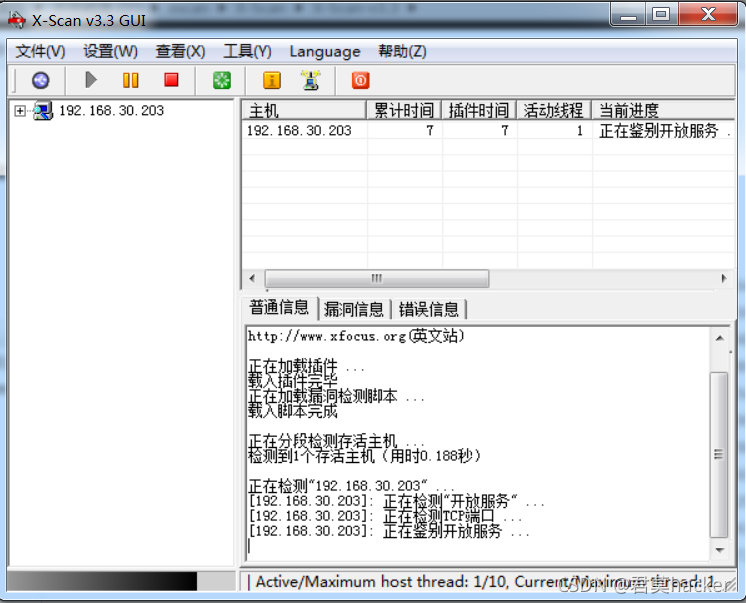
Task: Click down arrow of the log scrollbar
Action: click(720, 550)
